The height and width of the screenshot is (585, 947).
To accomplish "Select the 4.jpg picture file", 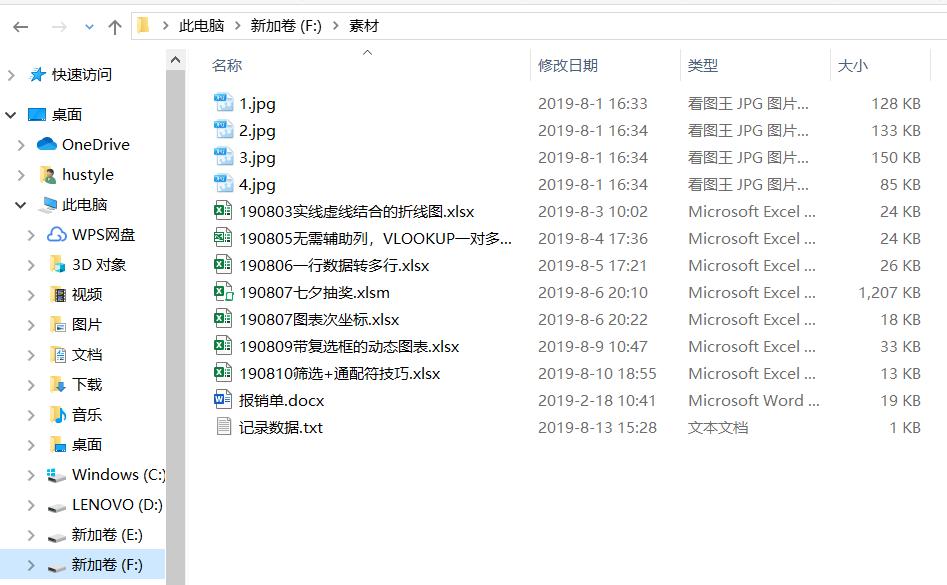I will [x=256, y=184].
